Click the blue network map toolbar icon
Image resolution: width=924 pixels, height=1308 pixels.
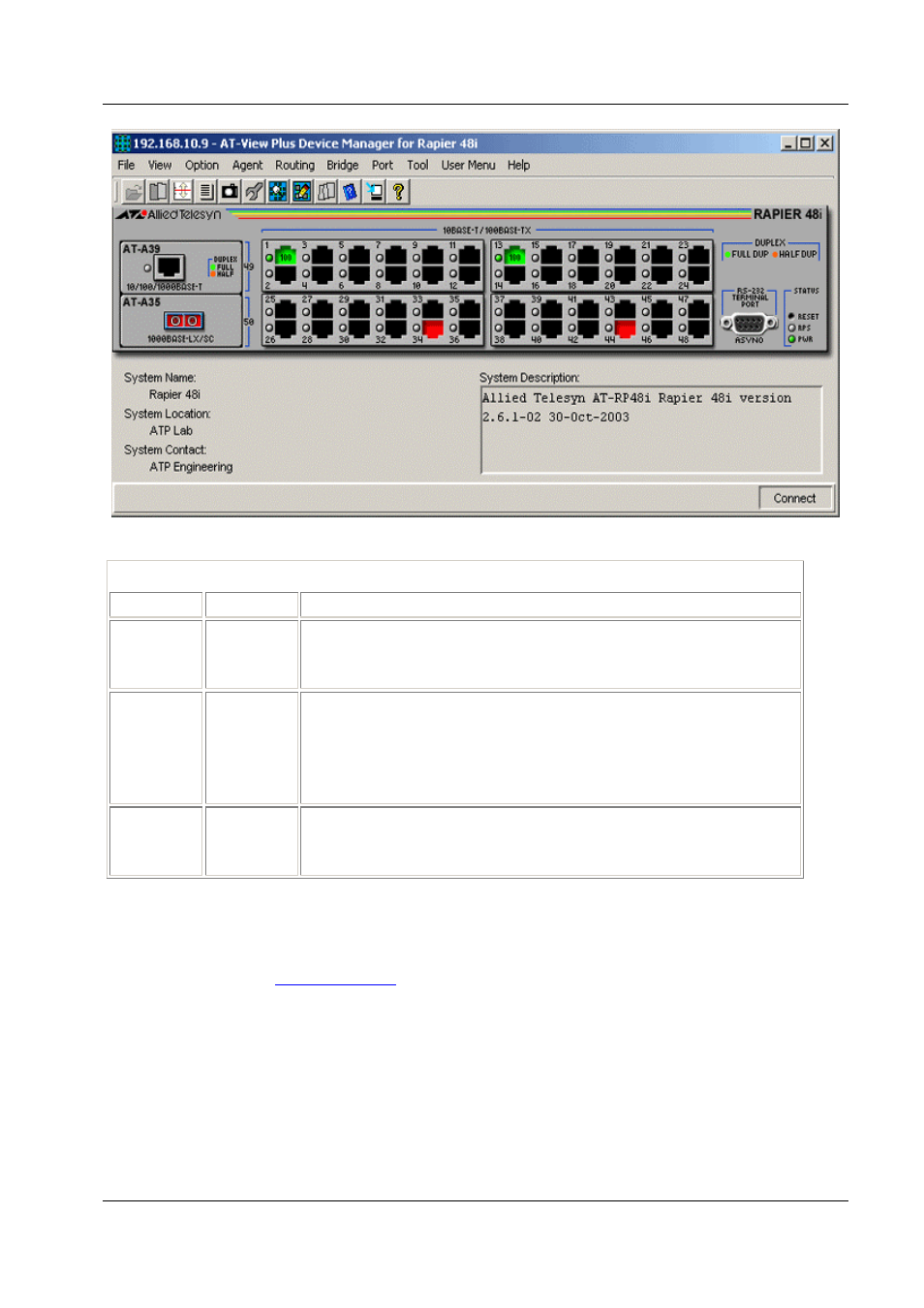(x=278, y=192)
